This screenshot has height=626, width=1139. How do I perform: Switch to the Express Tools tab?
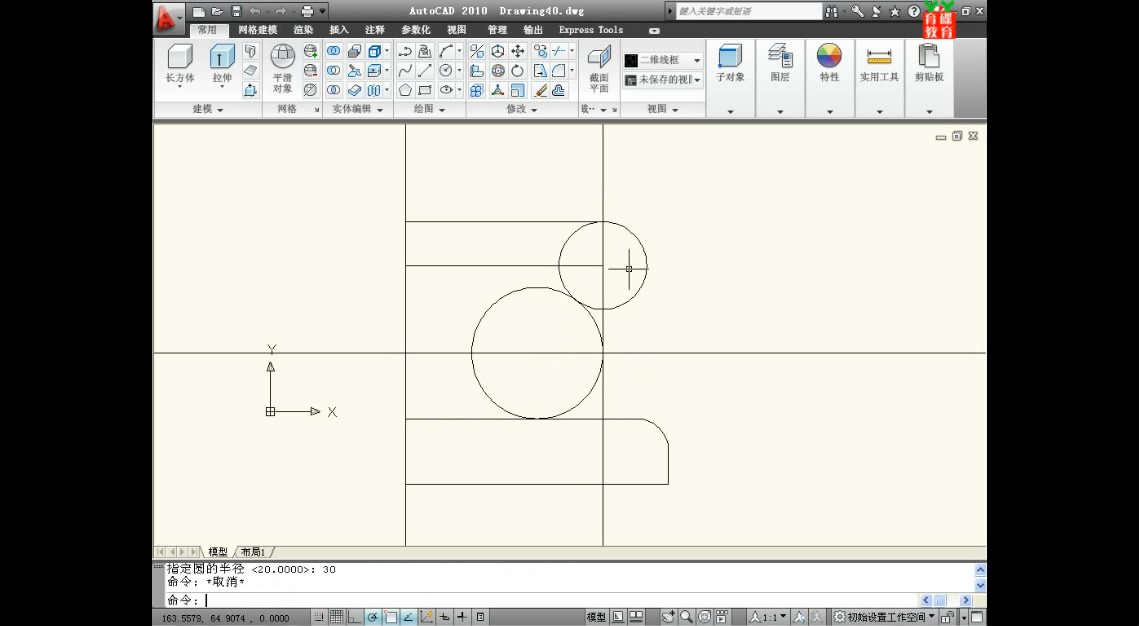tap(591, 30)
